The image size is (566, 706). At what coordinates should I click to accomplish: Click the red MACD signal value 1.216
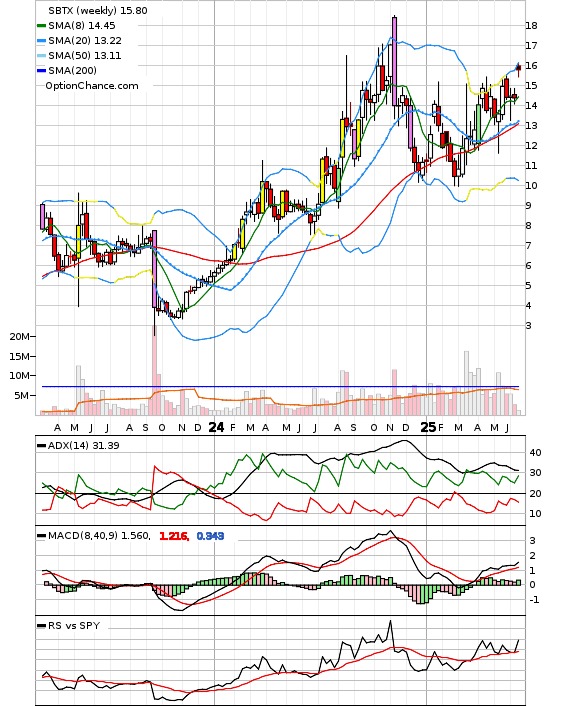tap(174, 536)
